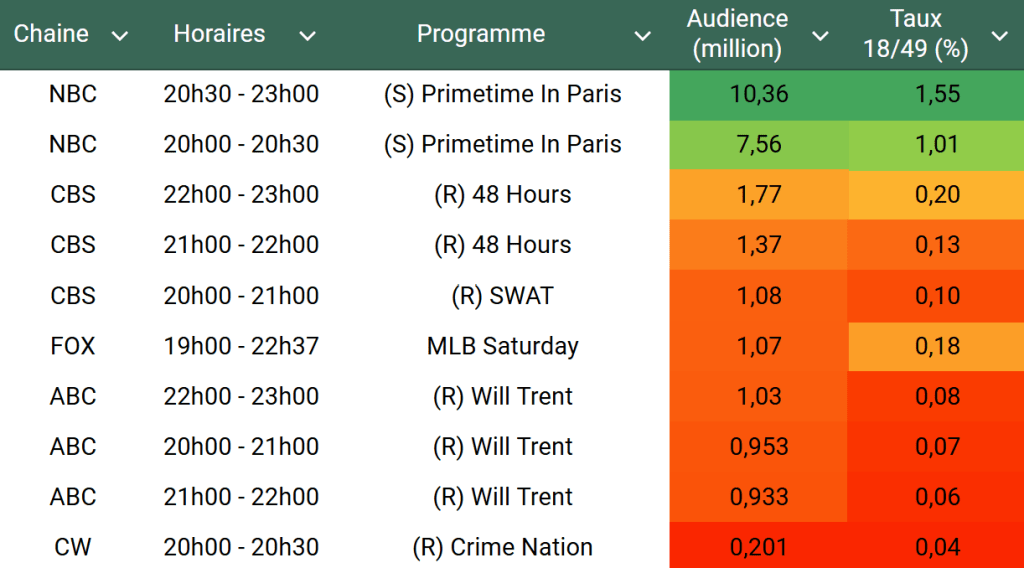Select the 19h00 - 22h37 time slot

(x=241, y=347)
